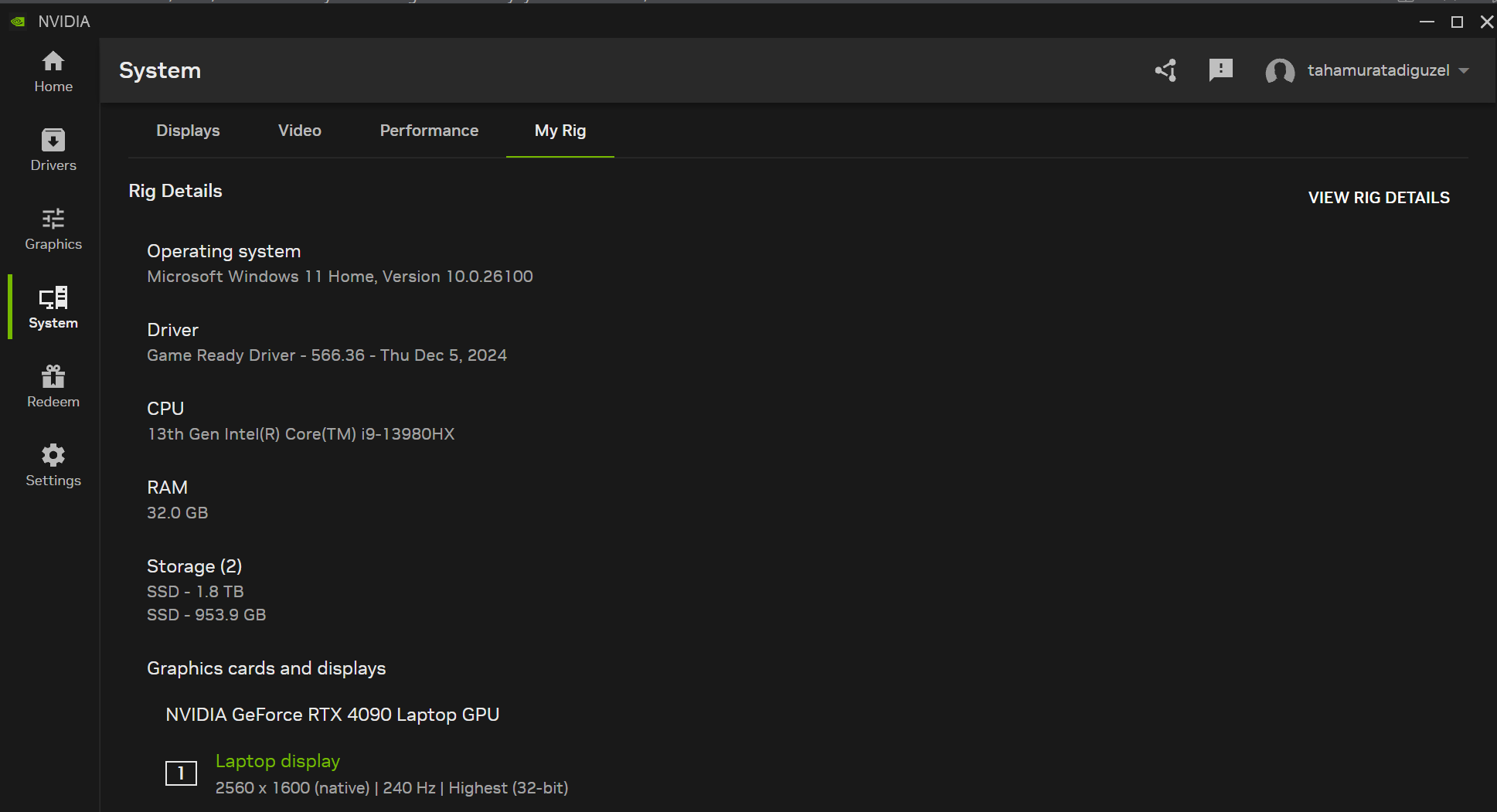The image size is (1497, 812).
Task: Click the NVIDIA GeForce RTX 4090 Laptop GPU text
Action: point(332,715)
